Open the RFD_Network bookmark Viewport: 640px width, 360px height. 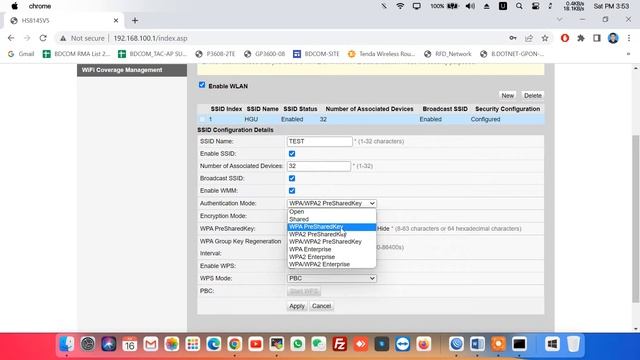click(448, 54)
